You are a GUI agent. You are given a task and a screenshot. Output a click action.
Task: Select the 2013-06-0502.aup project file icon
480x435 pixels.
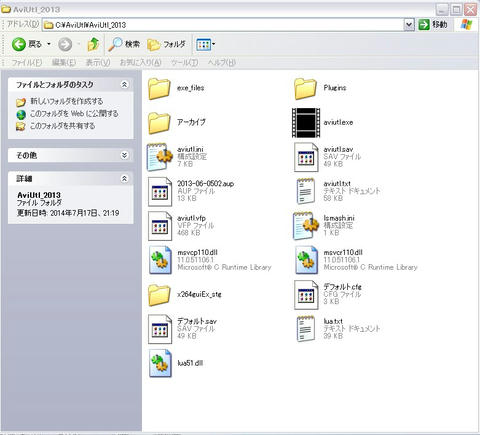160,192
